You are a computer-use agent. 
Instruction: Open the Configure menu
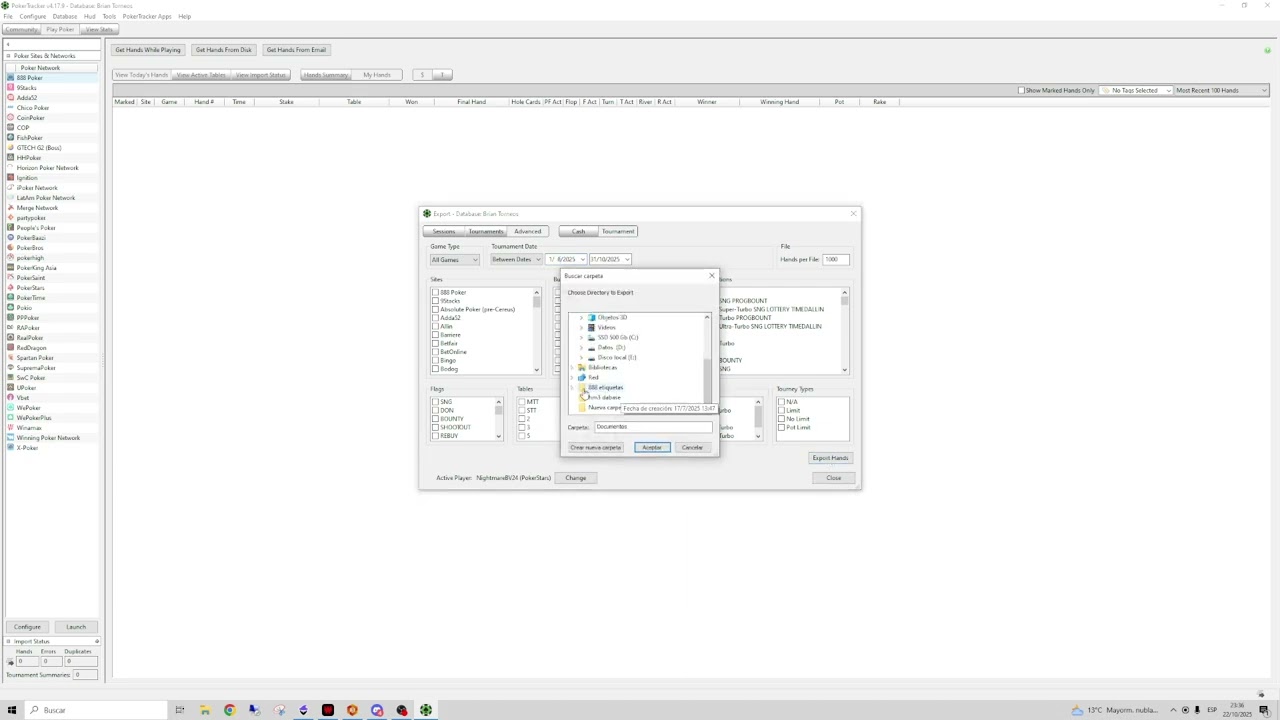point(32,16)
